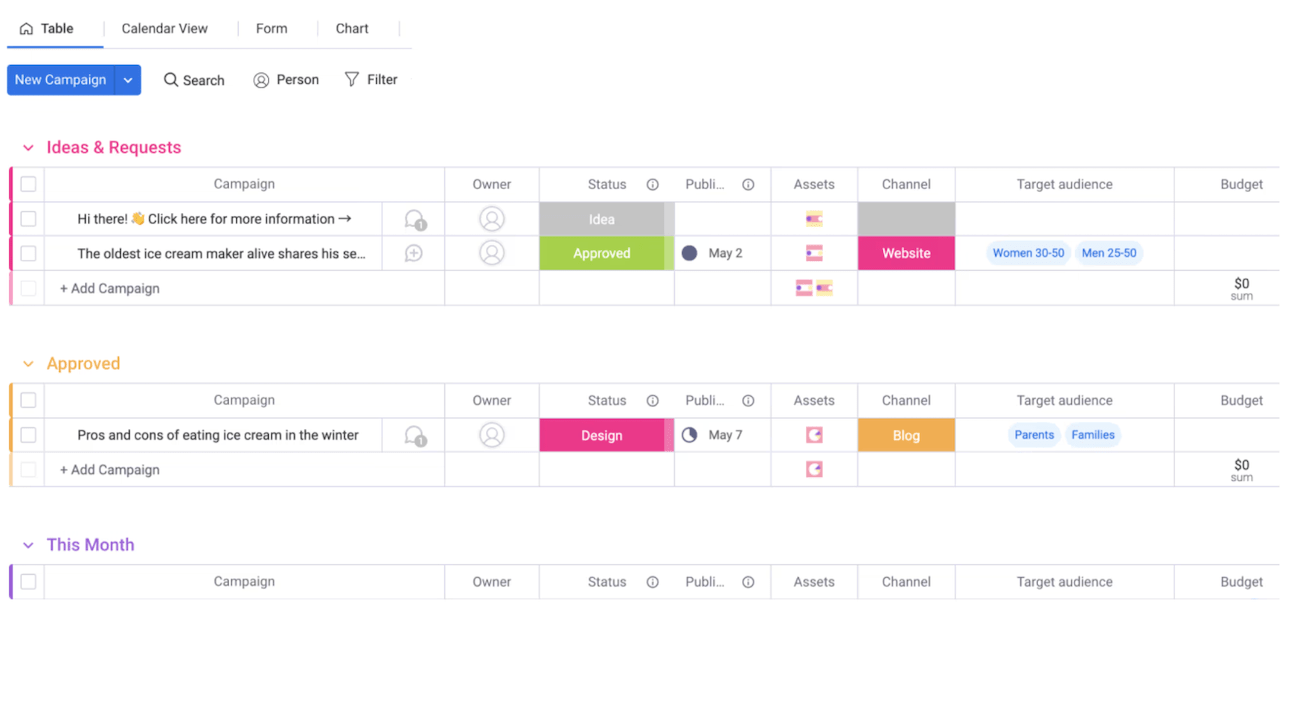The width and height of the screenshot is (1300, 716).
Task: Click the Person filter icon
Action: tap(260, 80)
